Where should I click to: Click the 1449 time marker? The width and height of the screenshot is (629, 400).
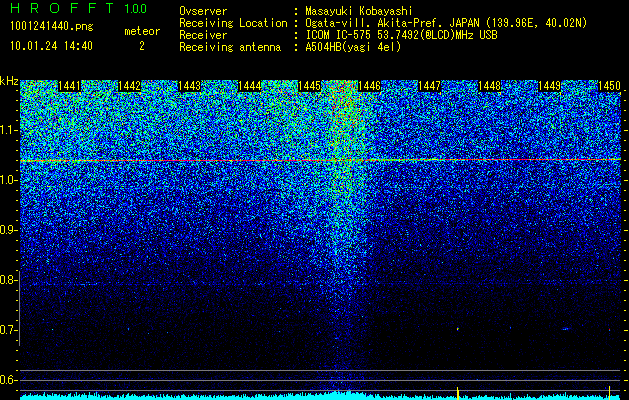point(549,86)
